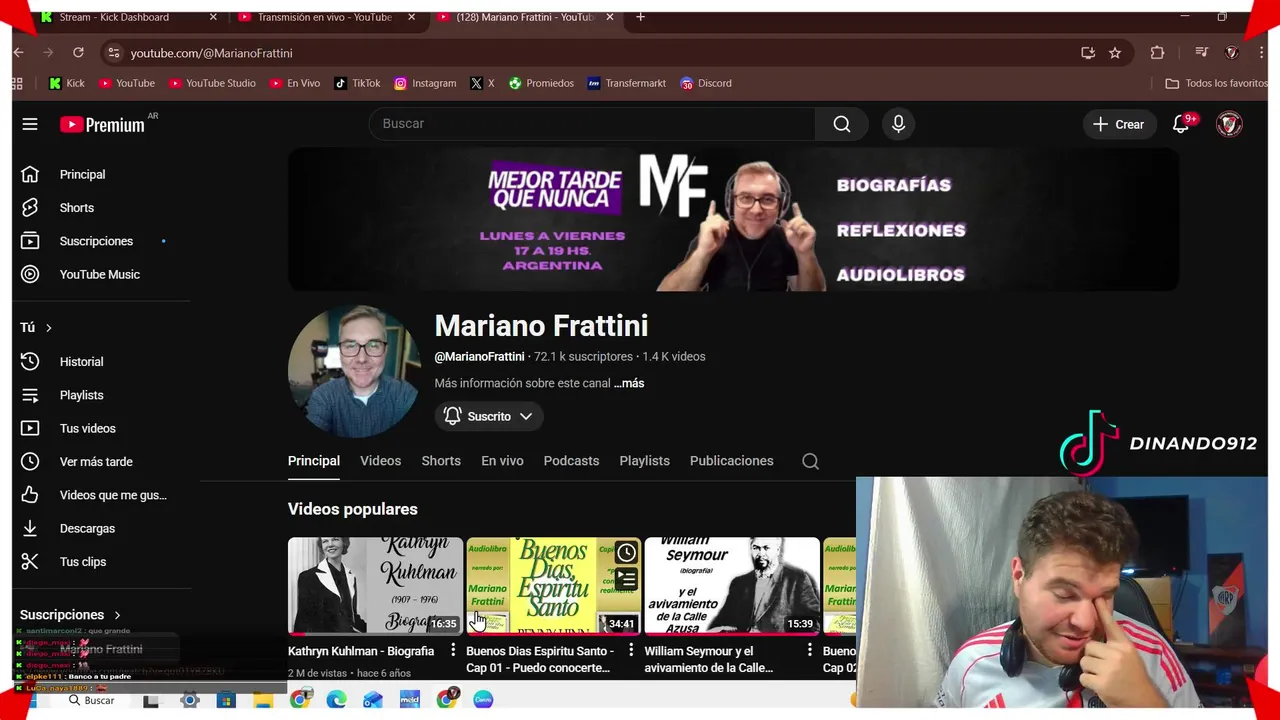1280x720 pixels.
Task: Open the Chrome extensions puzzle icon
Action: (1157, 53)
